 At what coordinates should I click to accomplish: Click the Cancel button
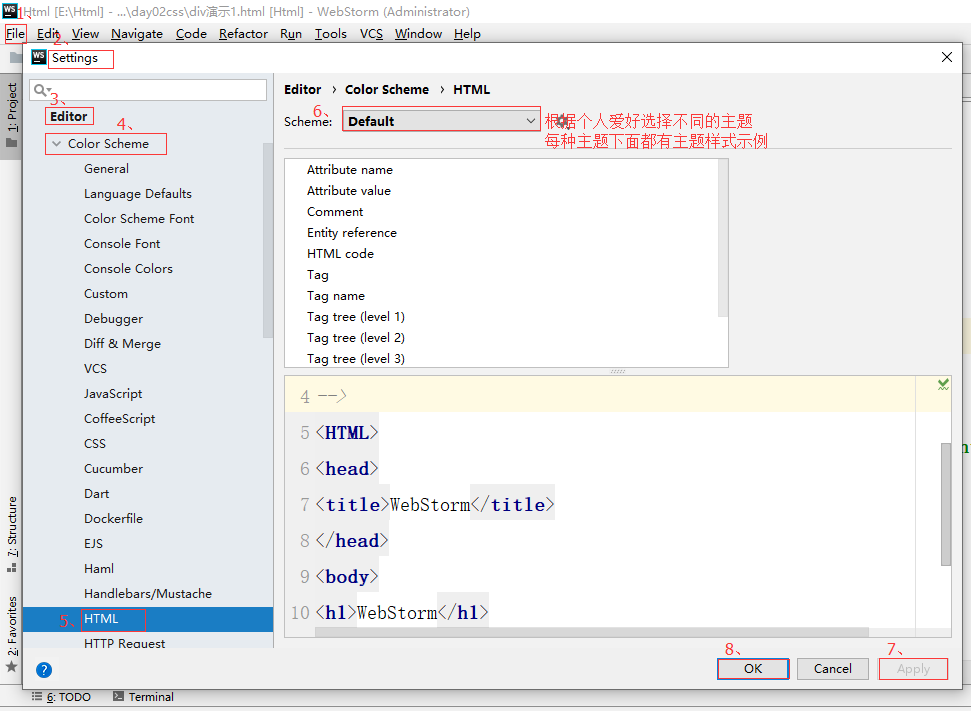832,668
